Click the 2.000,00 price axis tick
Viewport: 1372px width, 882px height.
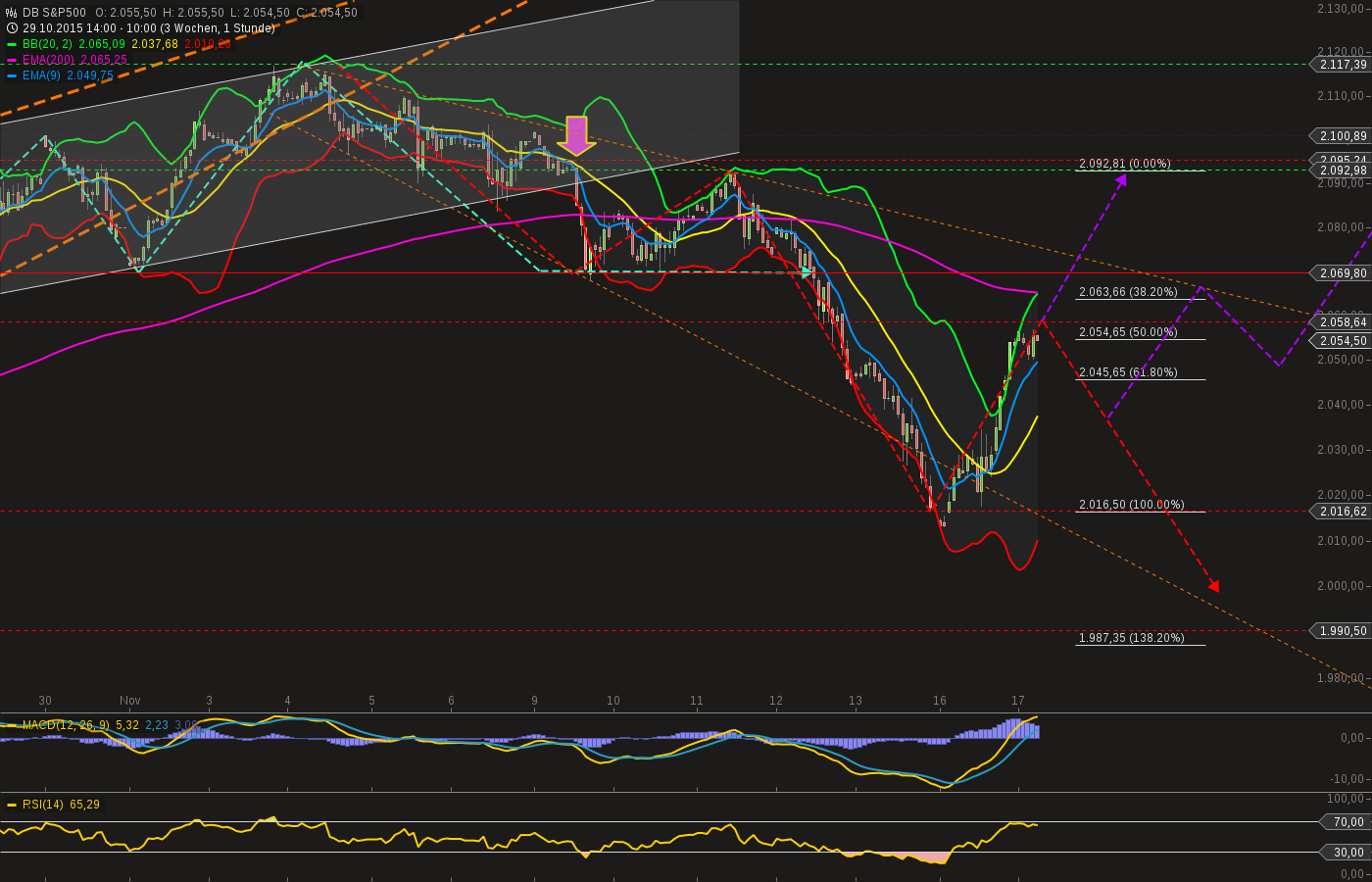point(1342,586)
